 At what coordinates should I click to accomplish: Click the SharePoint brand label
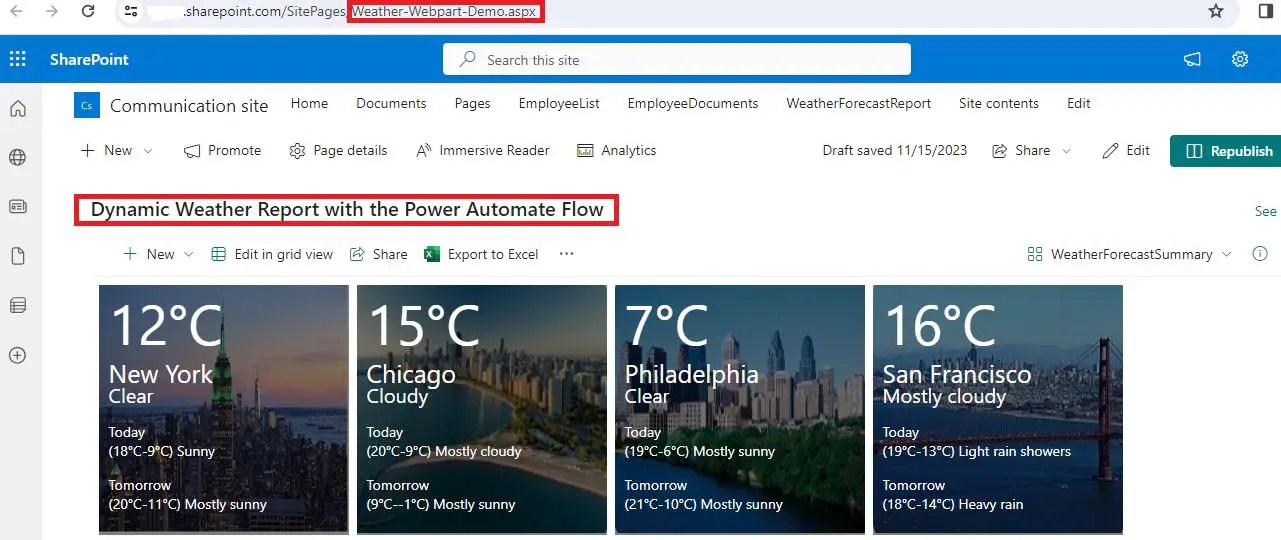pos(89,59)
